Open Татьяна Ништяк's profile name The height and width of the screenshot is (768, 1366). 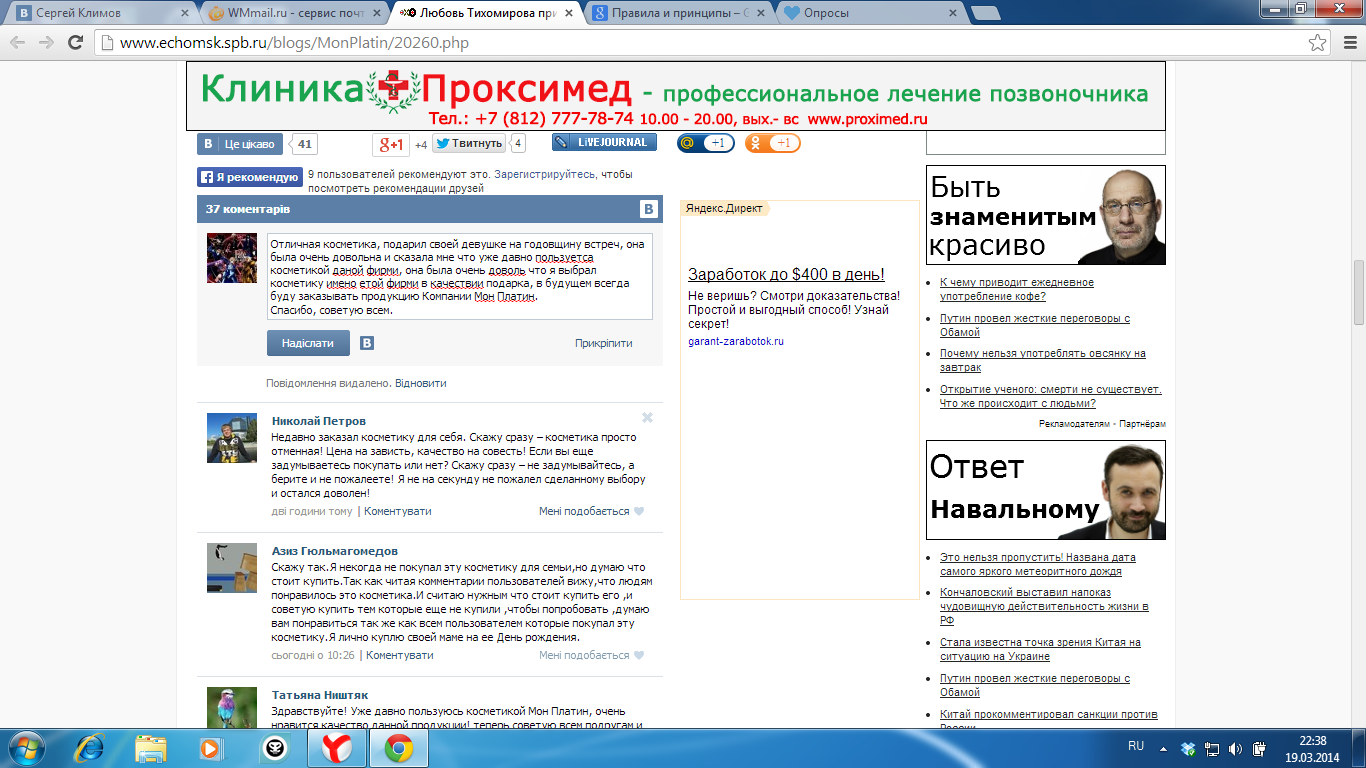tap(320, 695)
